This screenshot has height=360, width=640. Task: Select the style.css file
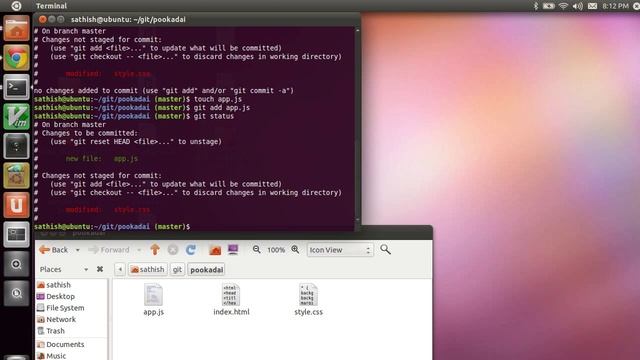tap(309, 300)
